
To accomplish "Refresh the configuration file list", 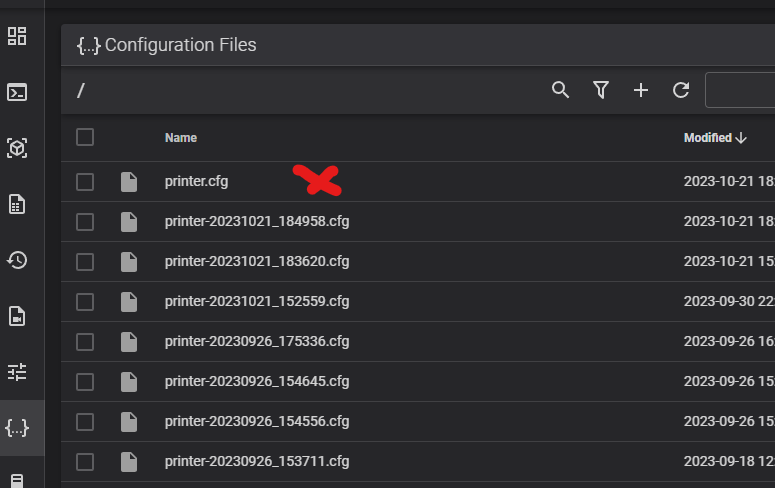I will (x=681, y=90).
